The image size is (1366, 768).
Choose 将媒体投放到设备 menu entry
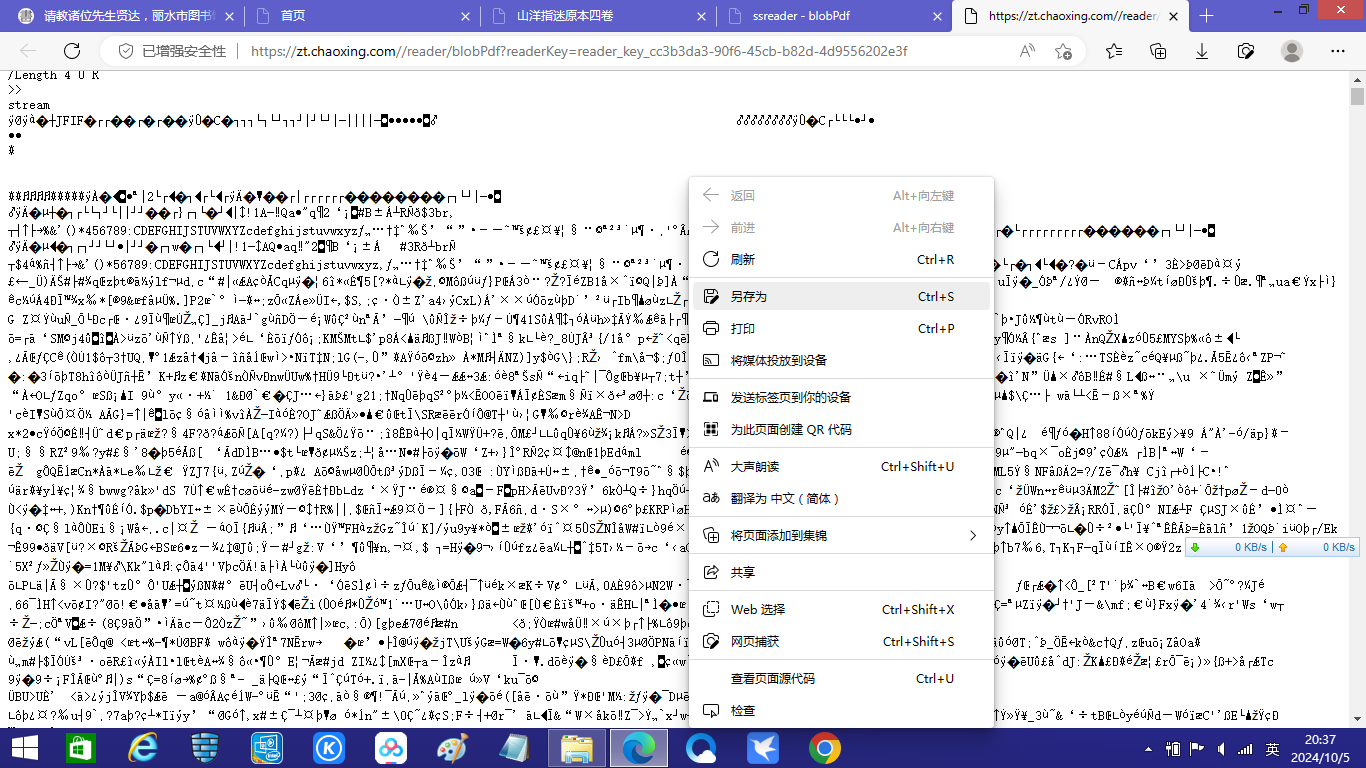841,360
